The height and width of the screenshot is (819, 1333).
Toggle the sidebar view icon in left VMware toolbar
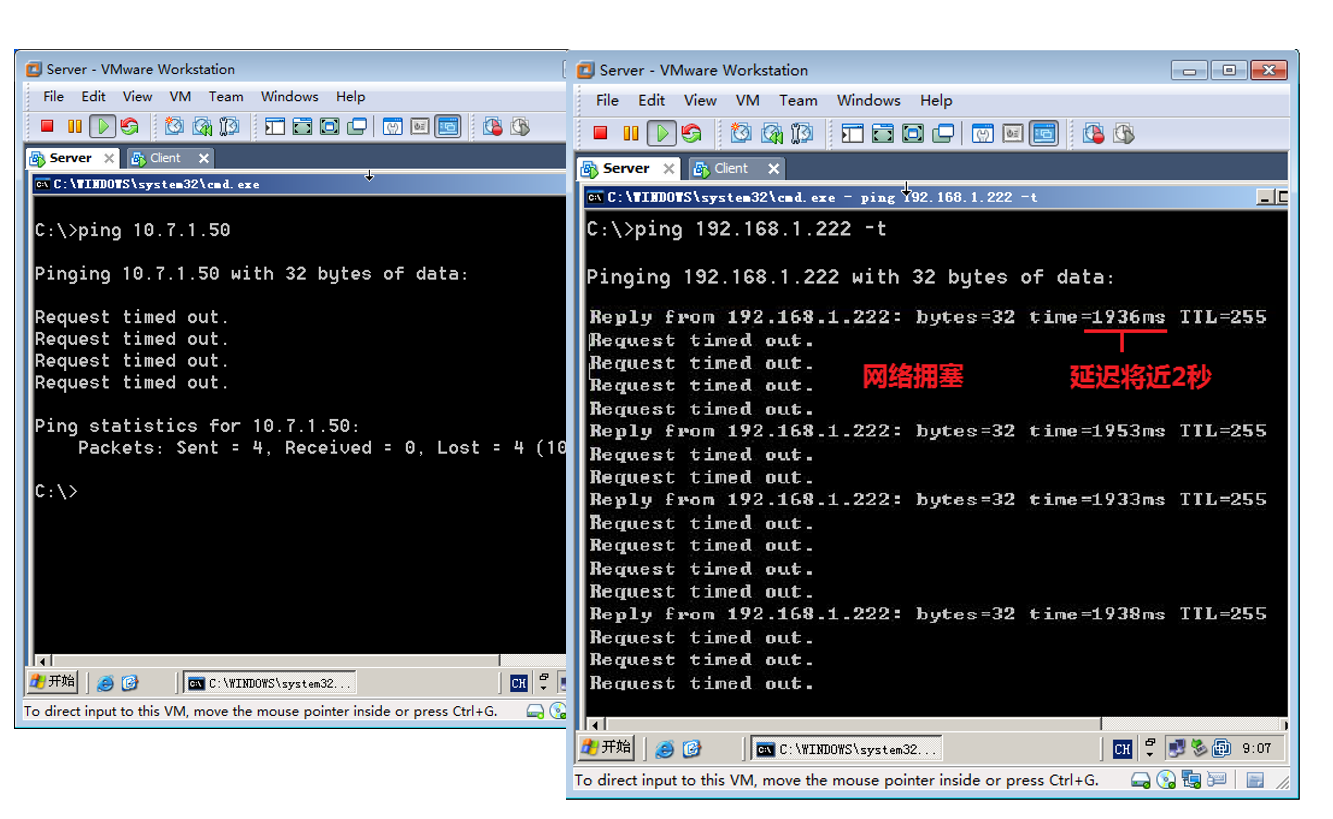[x=275, y=126]
